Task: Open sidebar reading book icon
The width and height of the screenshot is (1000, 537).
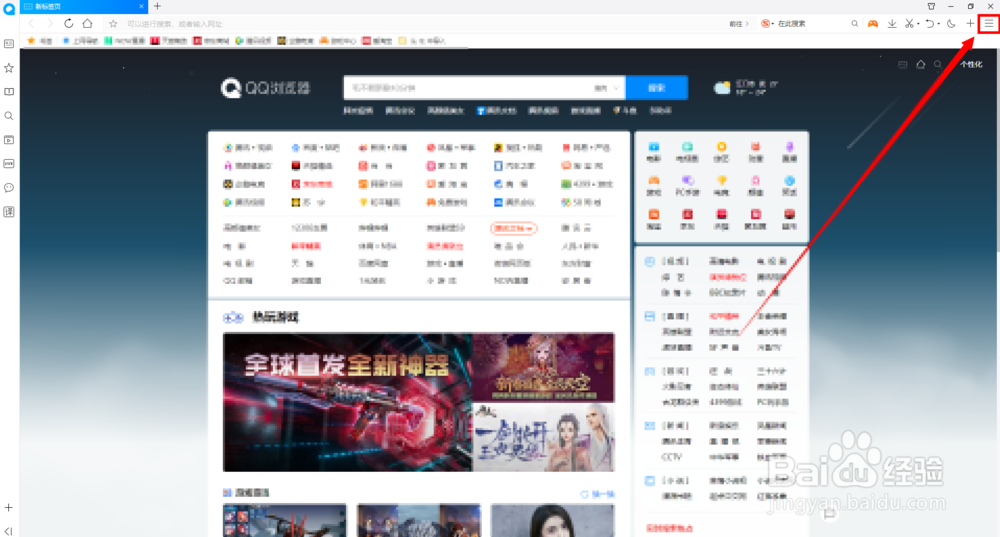Action: pos(9,92)
